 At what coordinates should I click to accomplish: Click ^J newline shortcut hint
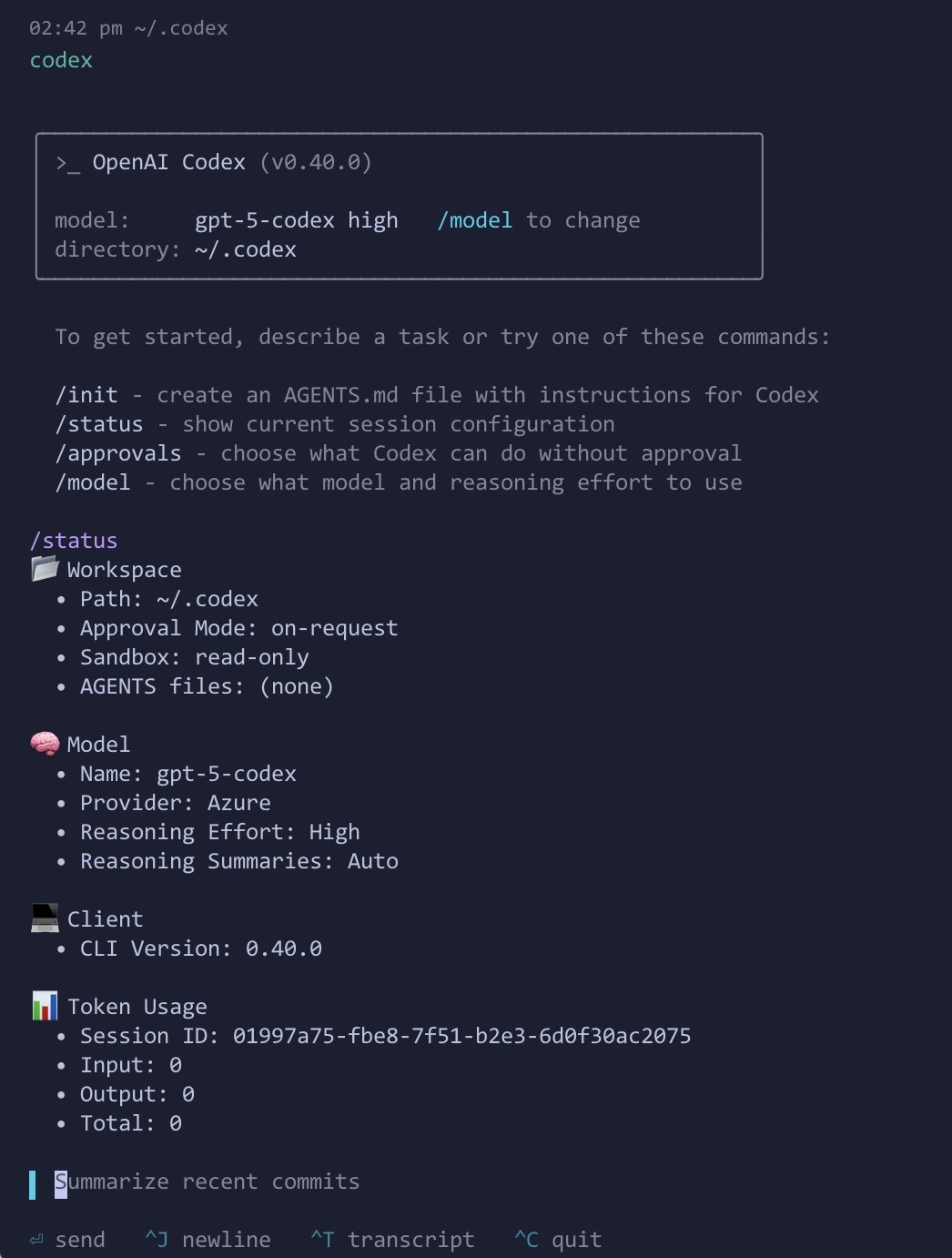pos(208,1240)
